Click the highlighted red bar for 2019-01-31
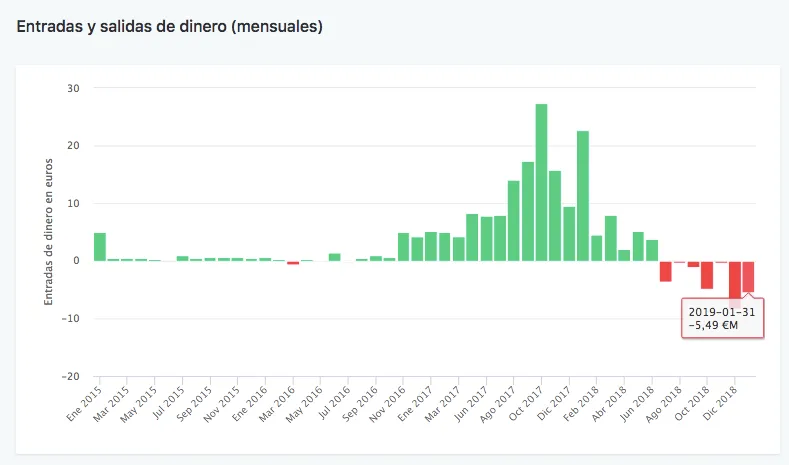 pyautogui.click(x=748, y=276)
